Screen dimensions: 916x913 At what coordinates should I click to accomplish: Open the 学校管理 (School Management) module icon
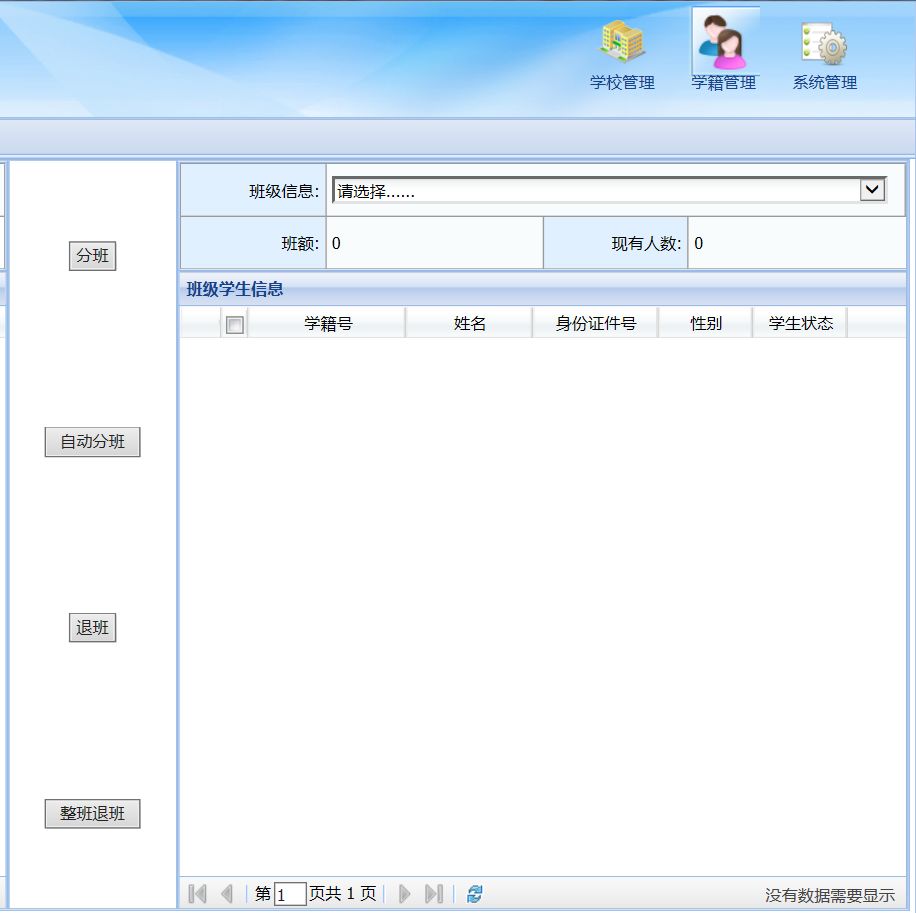point(621,45)
